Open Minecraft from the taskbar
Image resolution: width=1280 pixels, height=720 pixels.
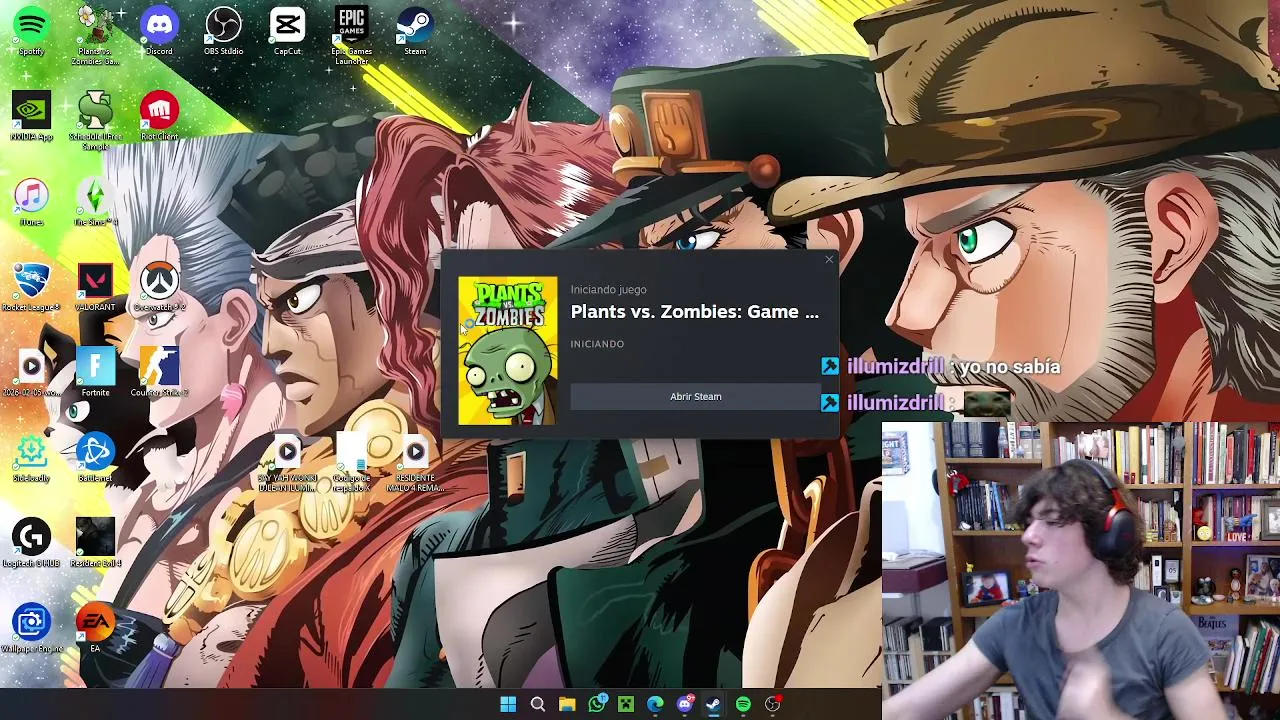click(626, 705)
